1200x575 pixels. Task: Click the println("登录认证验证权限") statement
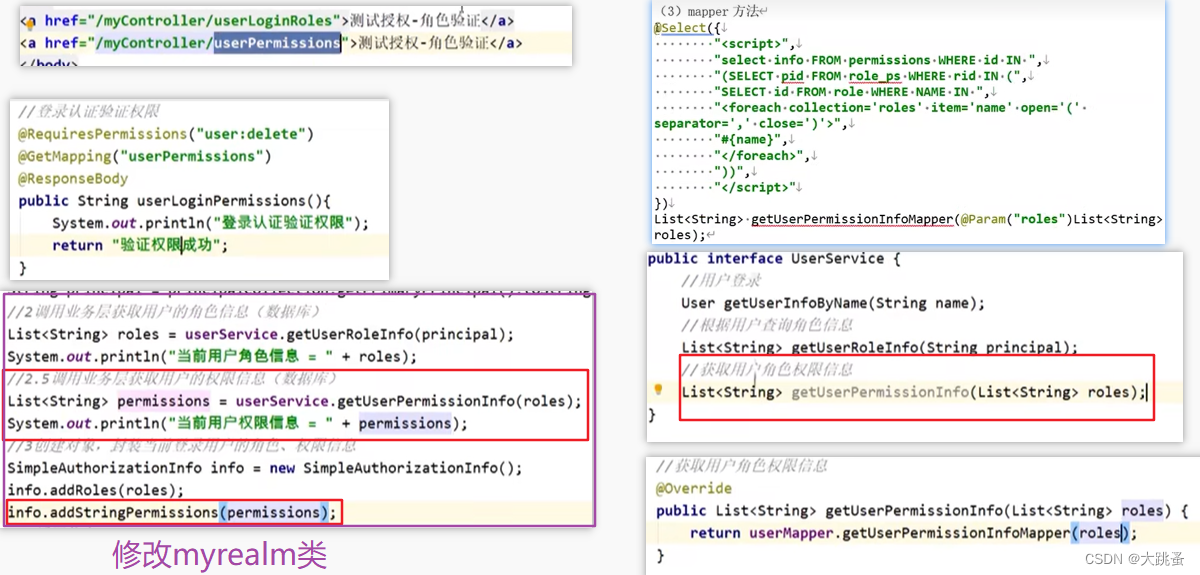point(210,223)
